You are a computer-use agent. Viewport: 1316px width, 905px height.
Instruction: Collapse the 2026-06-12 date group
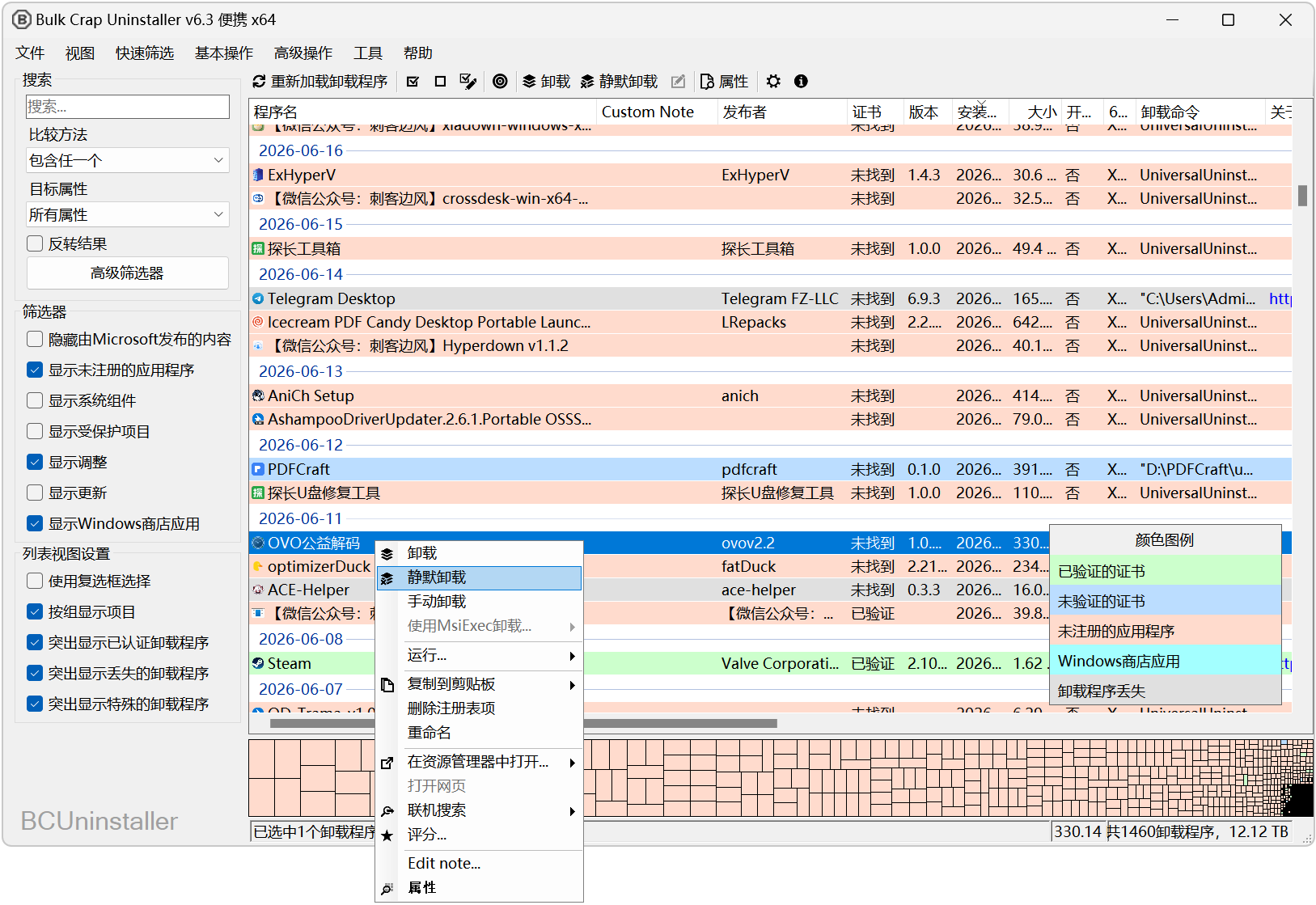pyautogui.click(x=301, y=445)
